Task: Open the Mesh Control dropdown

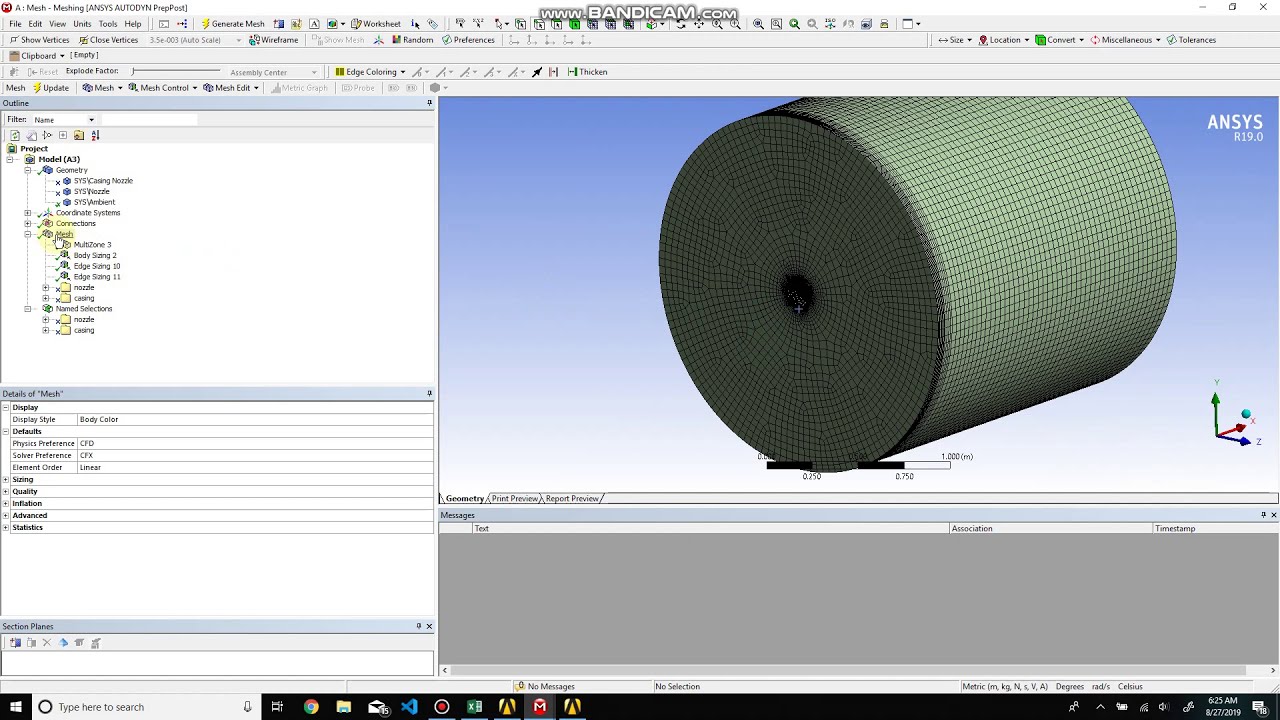Action: pos(163,88)
